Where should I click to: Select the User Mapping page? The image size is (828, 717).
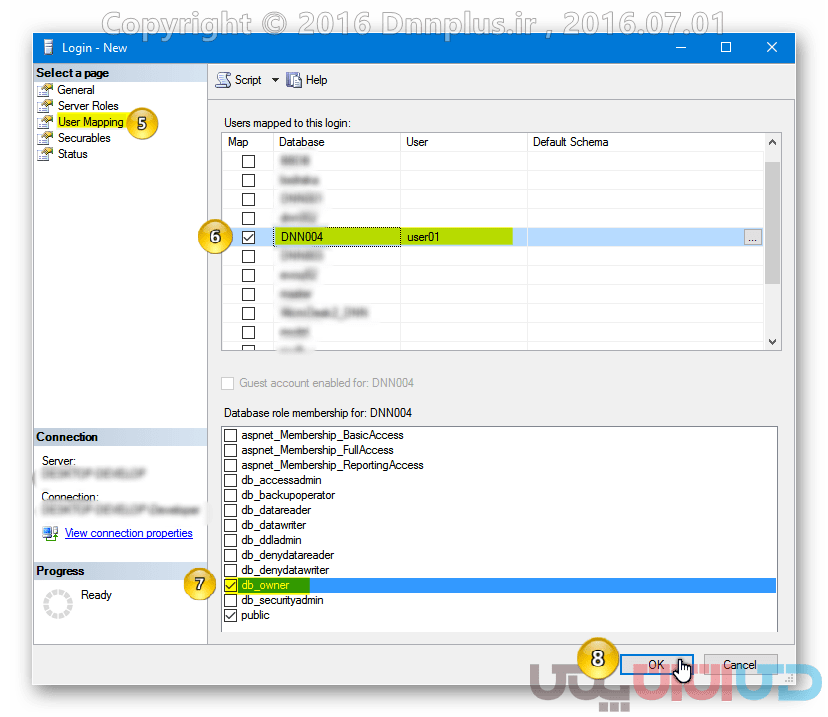(90, 122)
